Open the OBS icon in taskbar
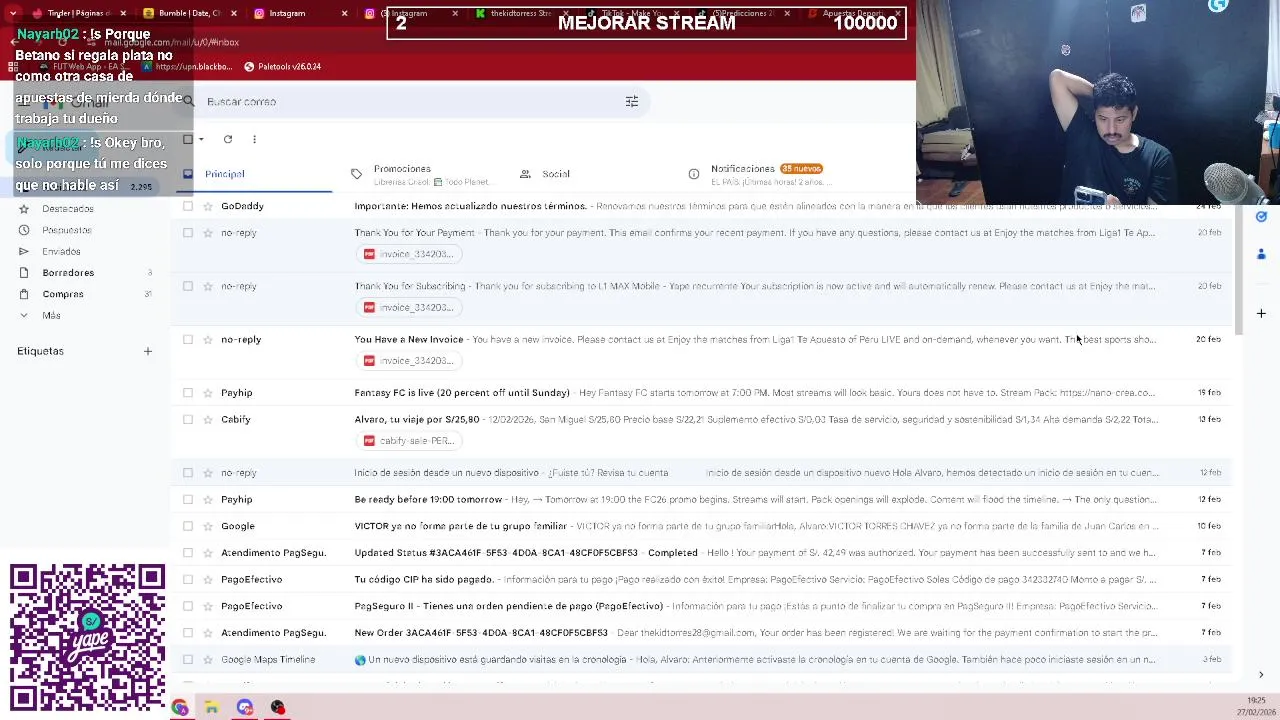 (277, 708)
